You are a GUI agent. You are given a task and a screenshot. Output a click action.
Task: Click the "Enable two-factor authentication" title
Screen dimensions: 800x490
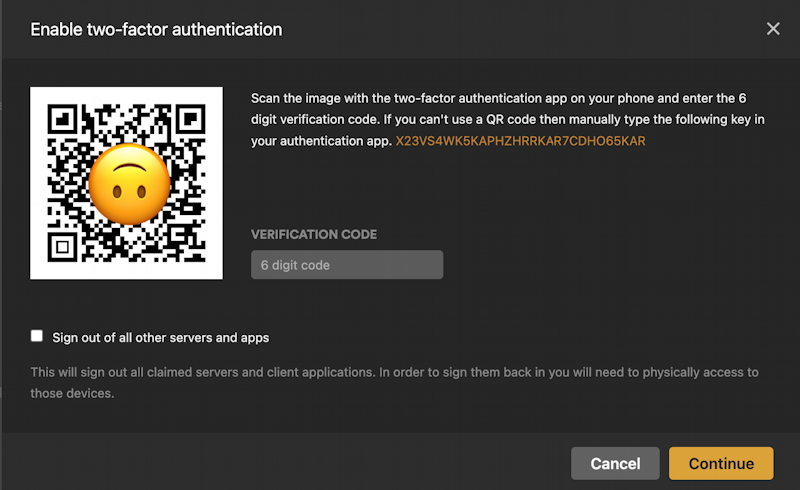pos(156,29)
